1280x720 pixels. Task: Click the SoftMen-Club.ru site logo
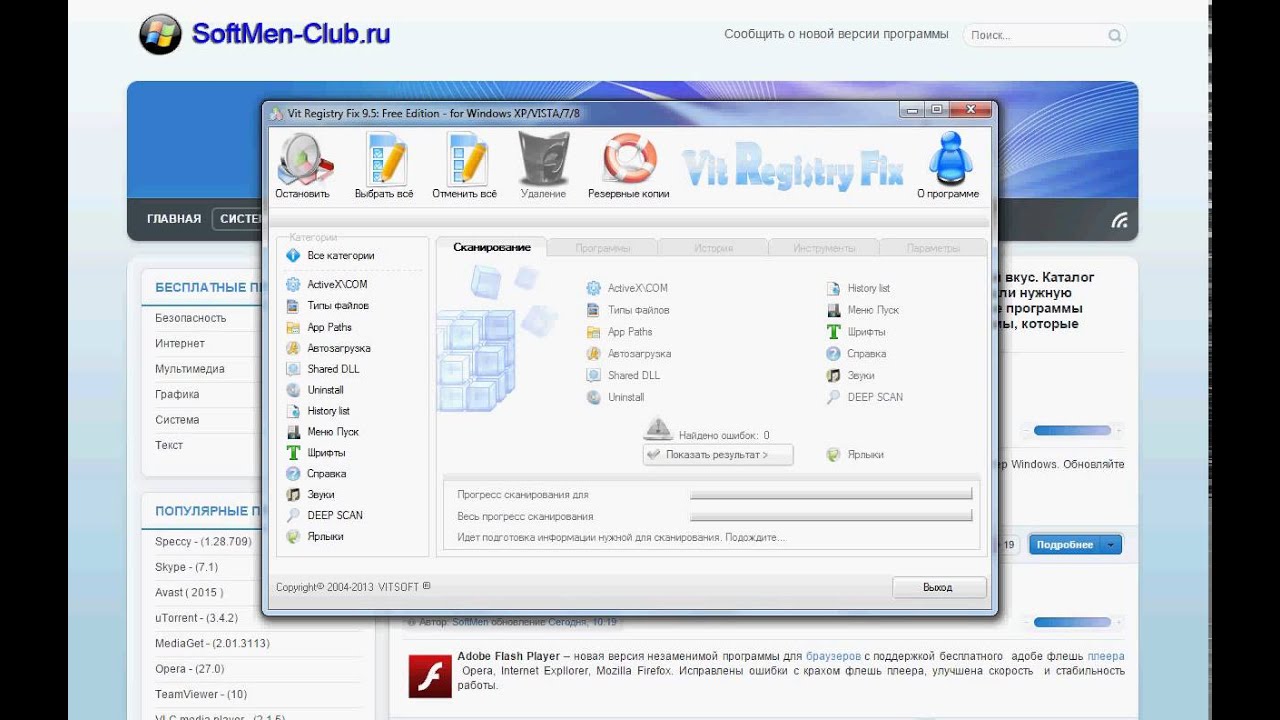(x=264, y=35)
